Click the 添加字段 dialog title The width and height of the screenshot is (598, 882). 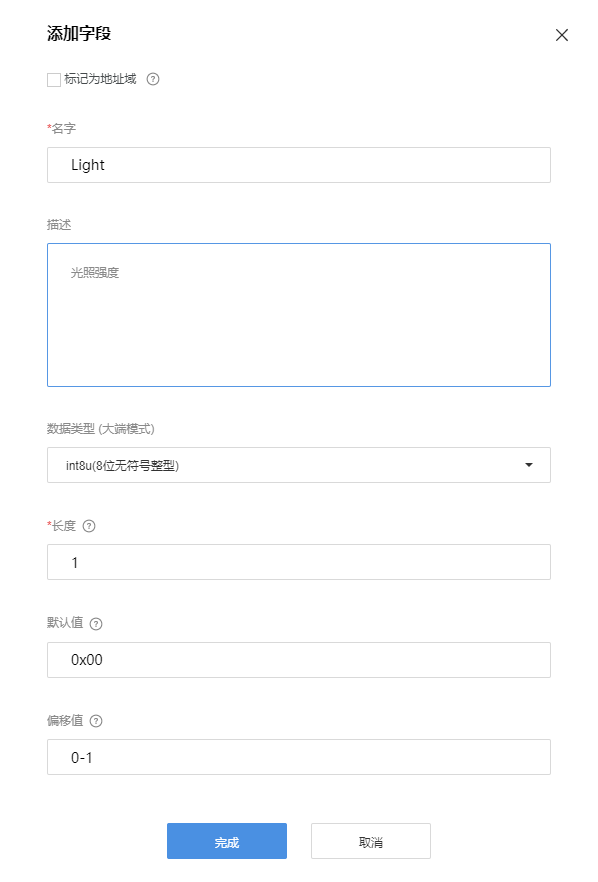[76, 33]
